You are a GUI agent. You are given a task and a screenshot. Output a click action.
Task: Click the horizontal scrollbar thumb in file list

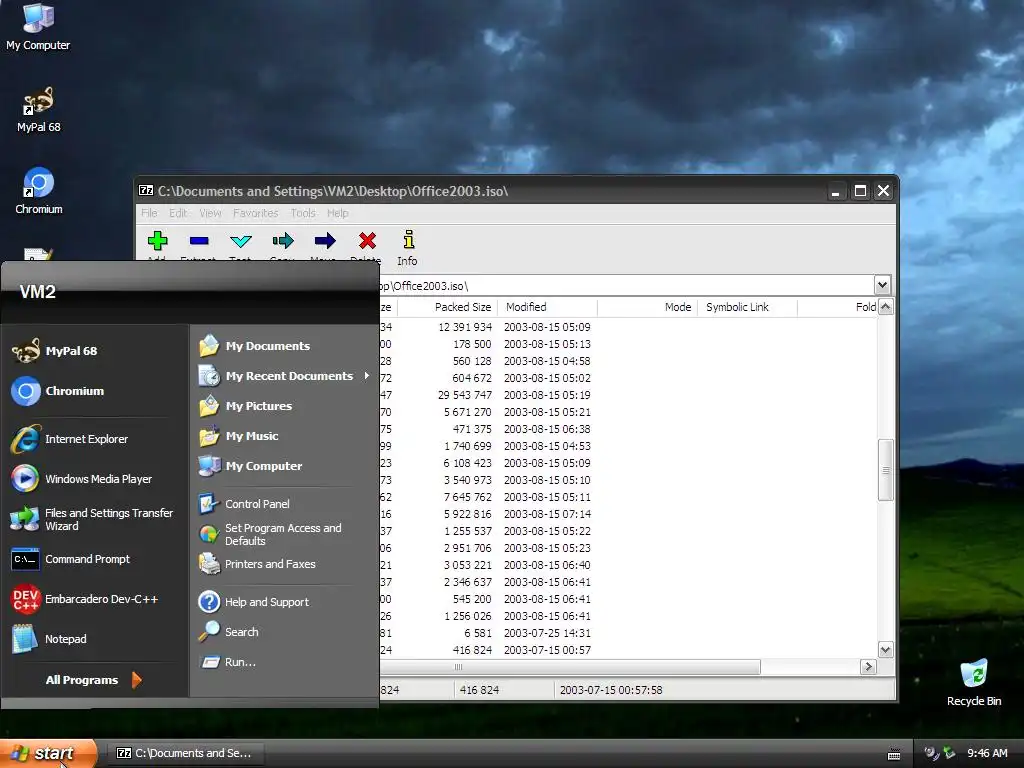[569, 667]
